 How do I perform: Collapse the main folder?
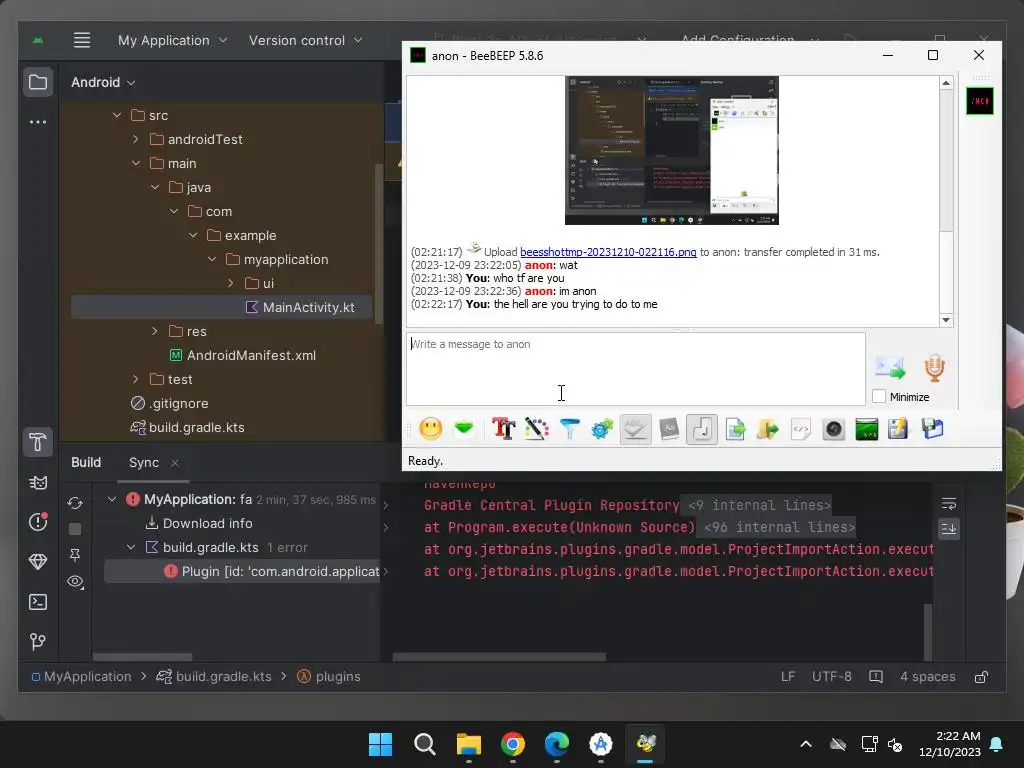pos(136,163)
